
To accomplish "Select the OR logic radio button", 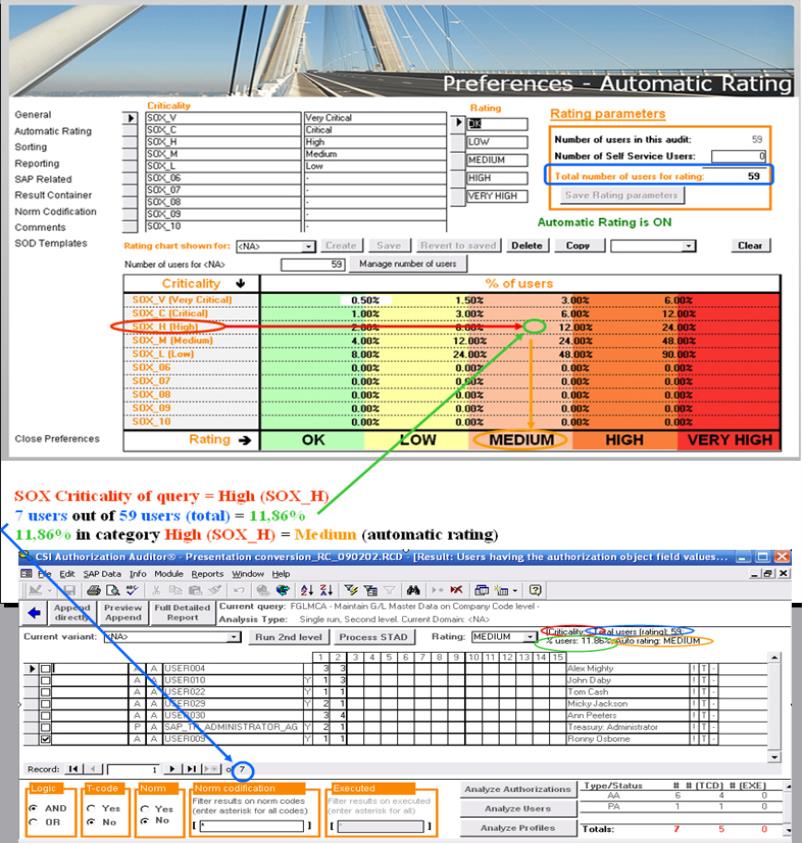I will click(x=34, y=822).
